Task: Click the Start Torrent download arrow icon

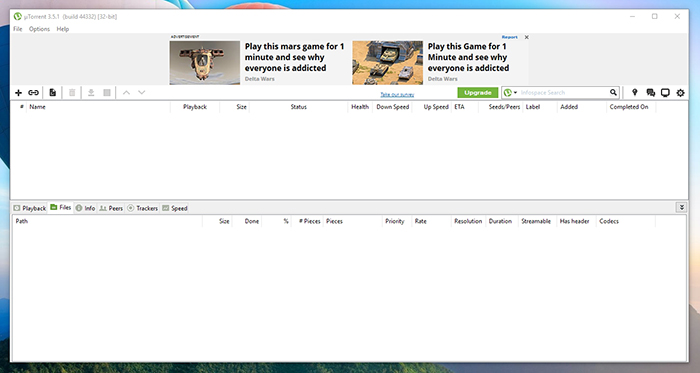Action: 91,93
